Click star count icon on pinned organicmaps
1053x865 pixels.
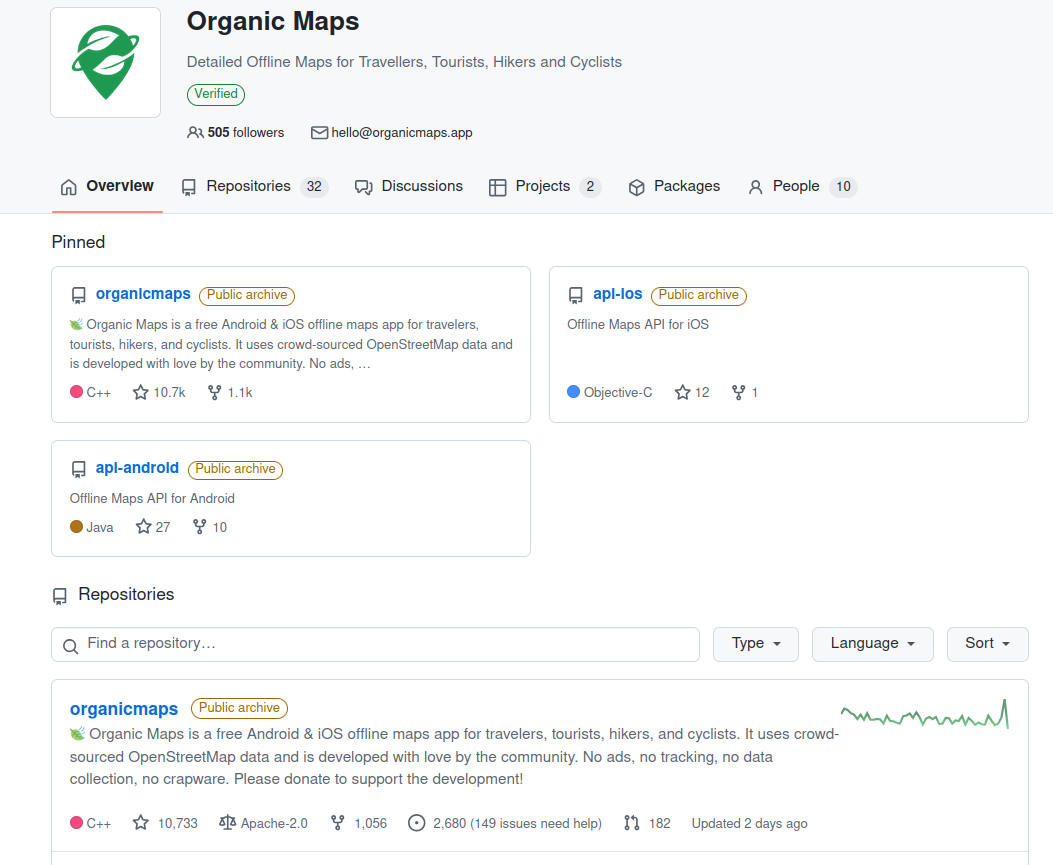click(141, 393)
